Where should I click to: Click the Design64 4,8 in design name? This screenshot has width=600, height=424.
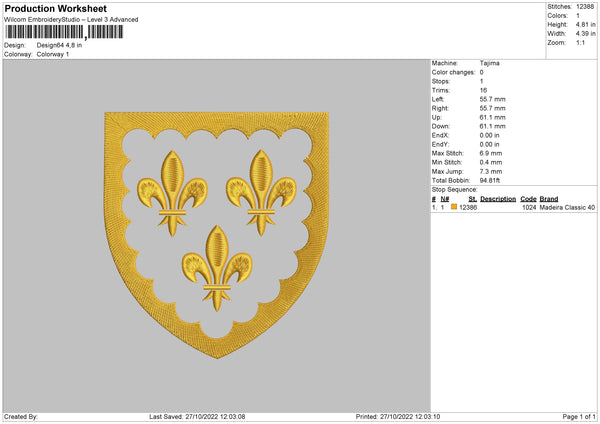click(x=58, y=45)
